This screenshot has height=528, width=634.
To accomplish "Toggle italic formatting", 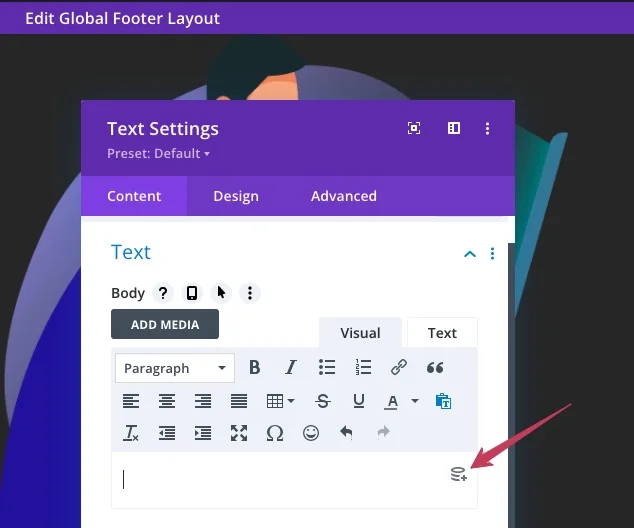I will tap(291, 367).
